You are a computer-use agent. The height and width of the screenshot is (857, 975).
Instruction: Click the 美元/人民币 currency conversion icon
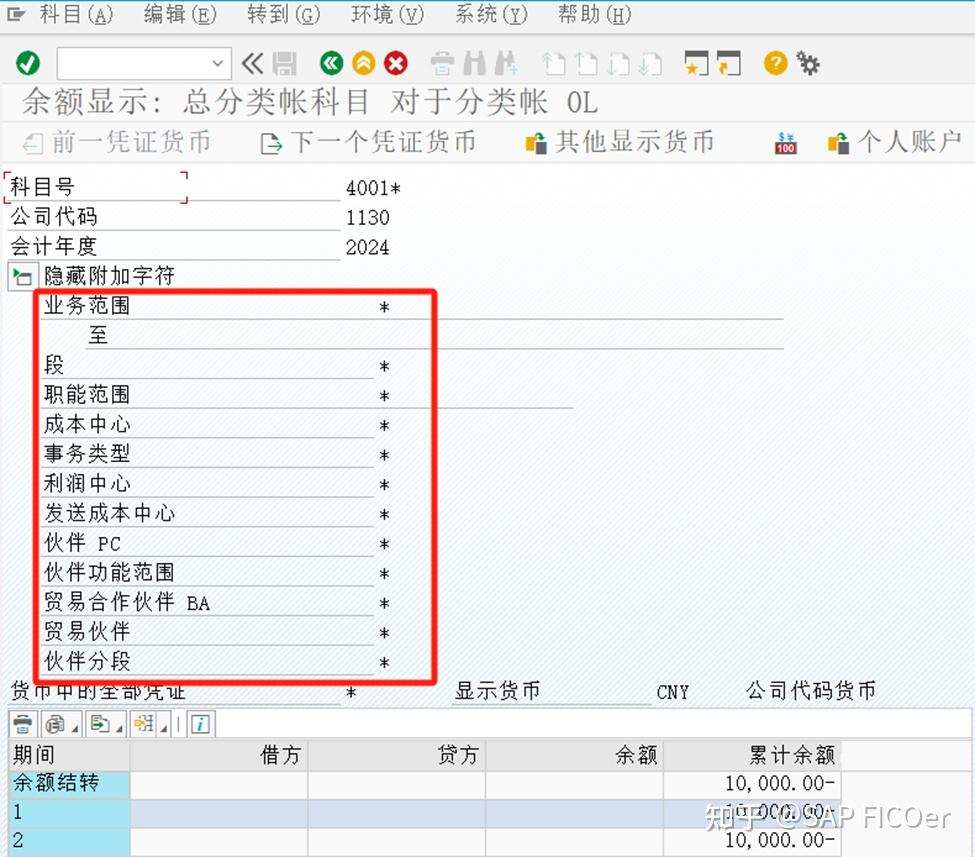[784, 142]
